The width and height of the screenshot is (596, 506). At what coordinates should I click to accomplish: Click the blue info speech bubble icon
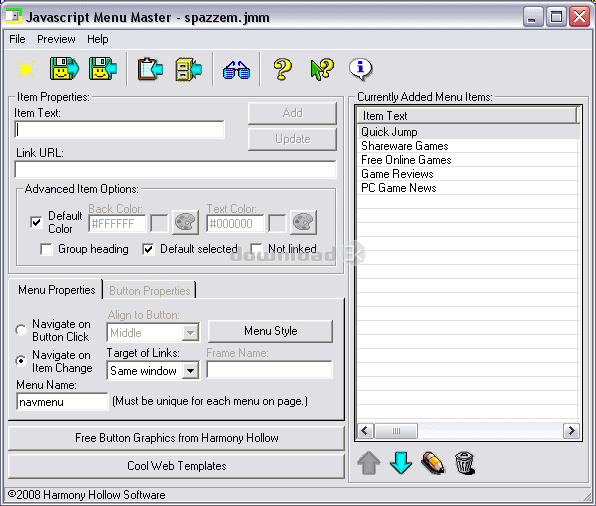click(361, 69)
